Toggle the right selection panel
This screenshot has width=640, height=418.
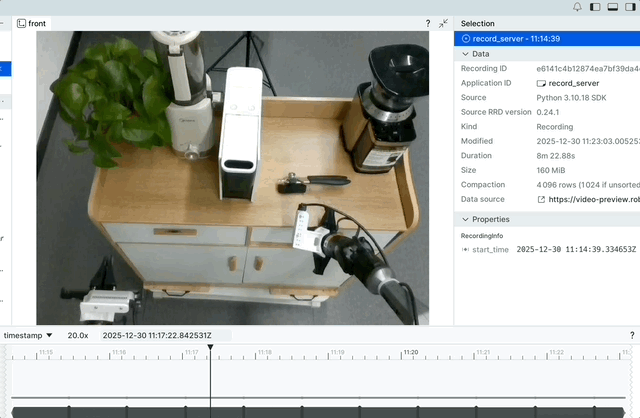(629, 7)
